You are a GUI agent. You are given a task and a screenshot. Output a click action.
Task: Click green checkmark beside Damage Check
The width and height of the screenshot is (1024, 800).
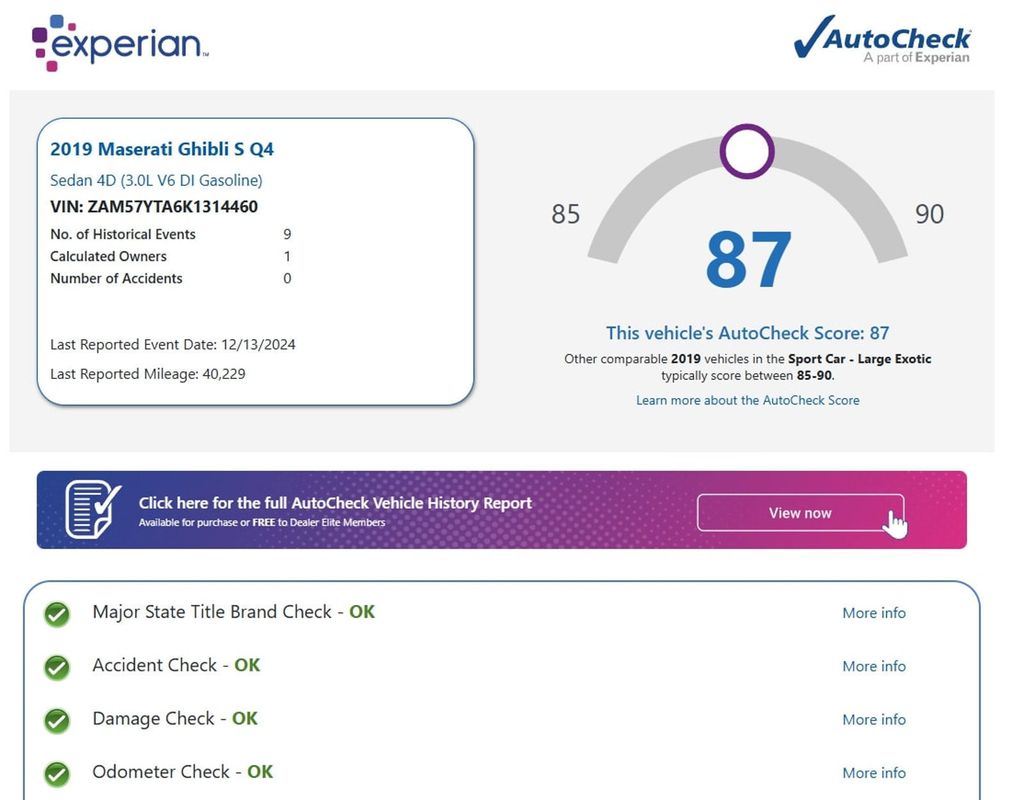pos(58,720)
